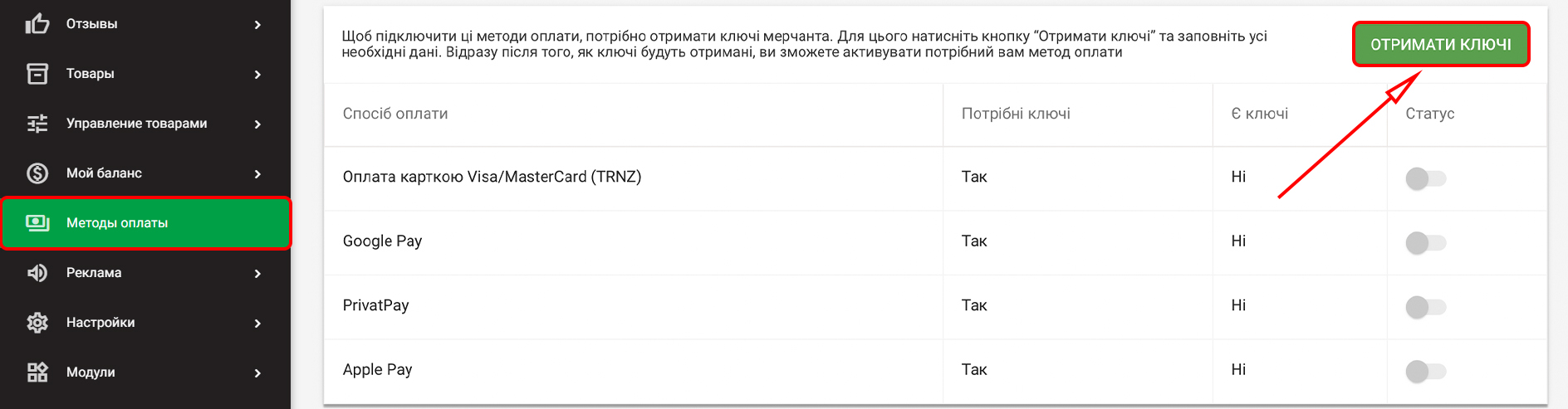Click the megaphone Реклама icon
The image size is (1568, 409).
[x=37, y=273]
